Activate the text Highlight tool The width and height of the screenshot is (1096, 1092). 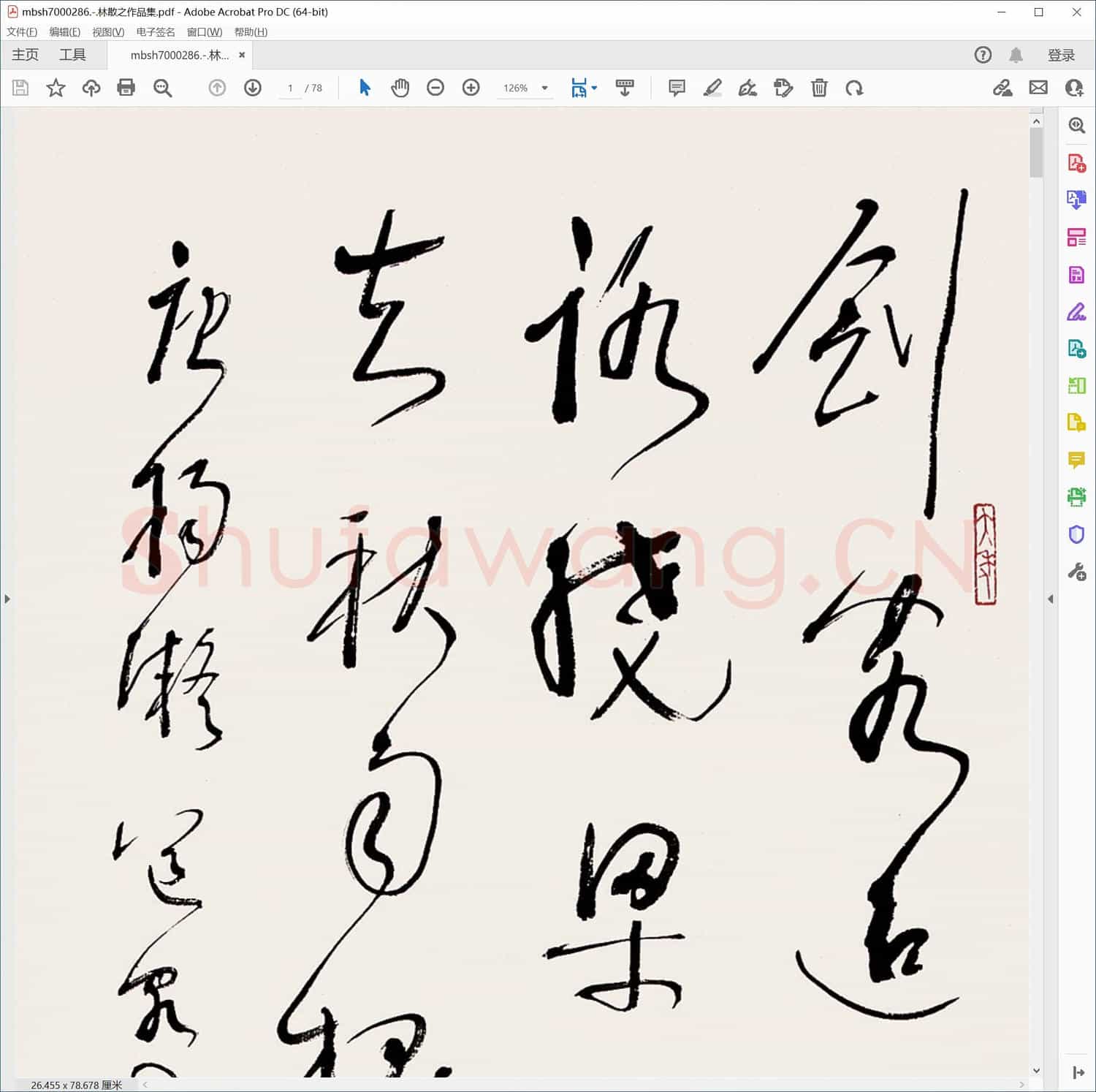coord(714,88)
